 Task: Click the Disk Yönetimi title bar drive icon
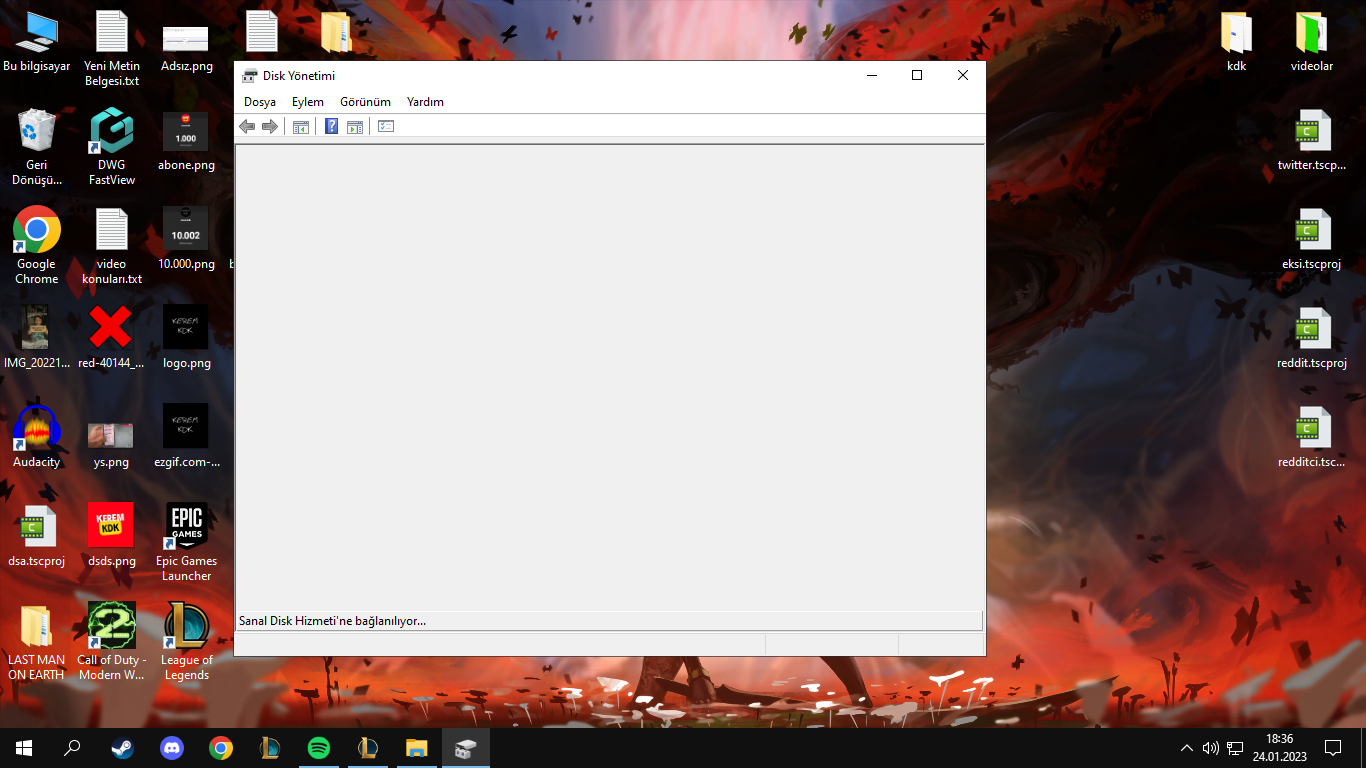coord(250,76)
